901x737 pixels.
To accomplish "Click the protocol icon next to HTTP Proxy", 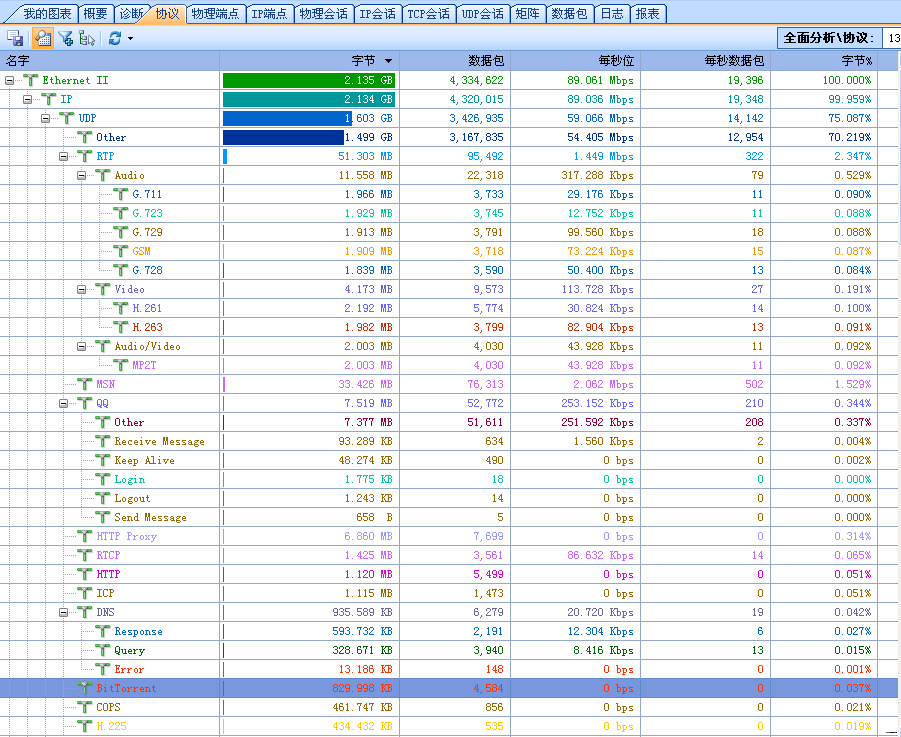I will [x=85, y=536].
